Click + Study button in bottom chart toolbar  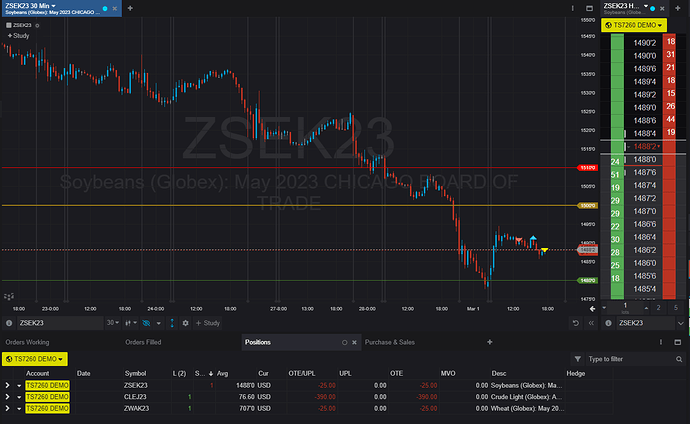click(208, 323)
